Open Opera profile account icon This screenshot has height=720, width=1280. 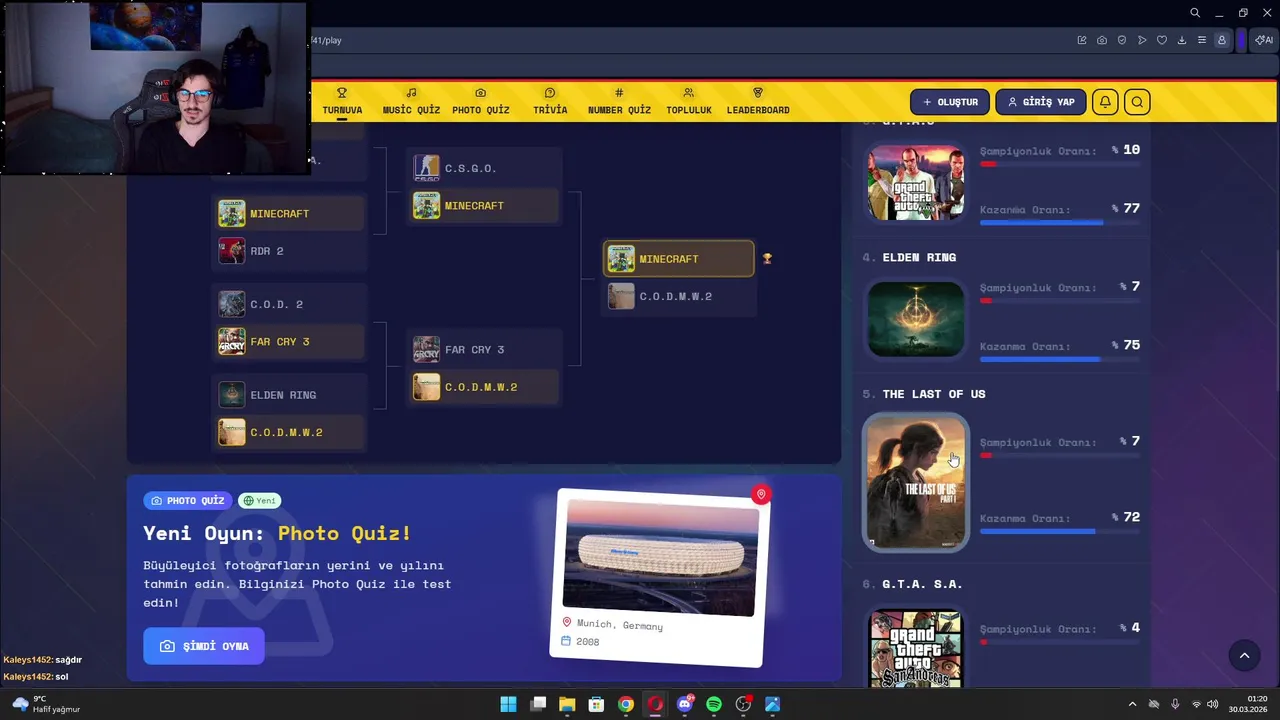(x=1222, y=40)
